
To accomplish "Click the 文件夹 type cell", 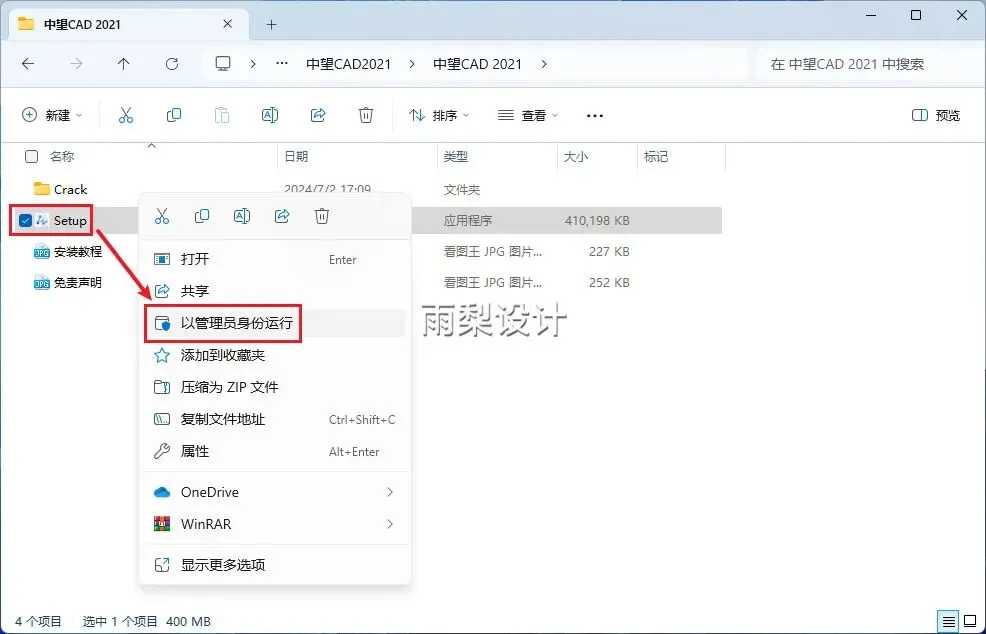I will point(462,189).
